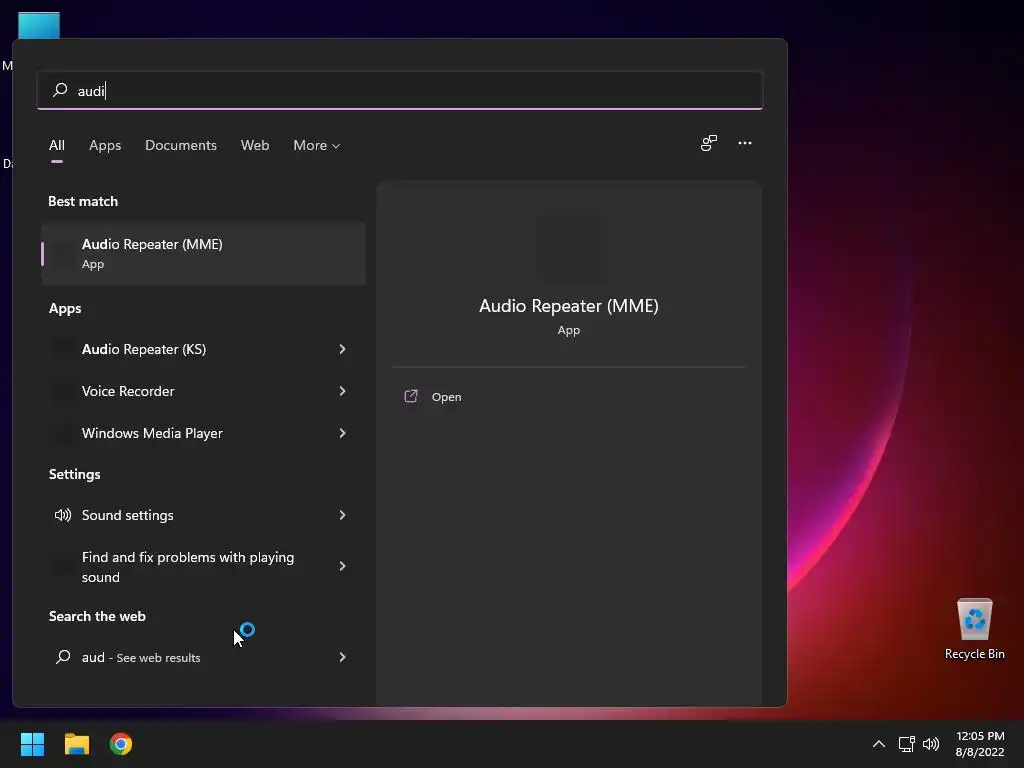Open network status in system tray
This screenshot has width=1024, height=768.
(x=906, y=744)
